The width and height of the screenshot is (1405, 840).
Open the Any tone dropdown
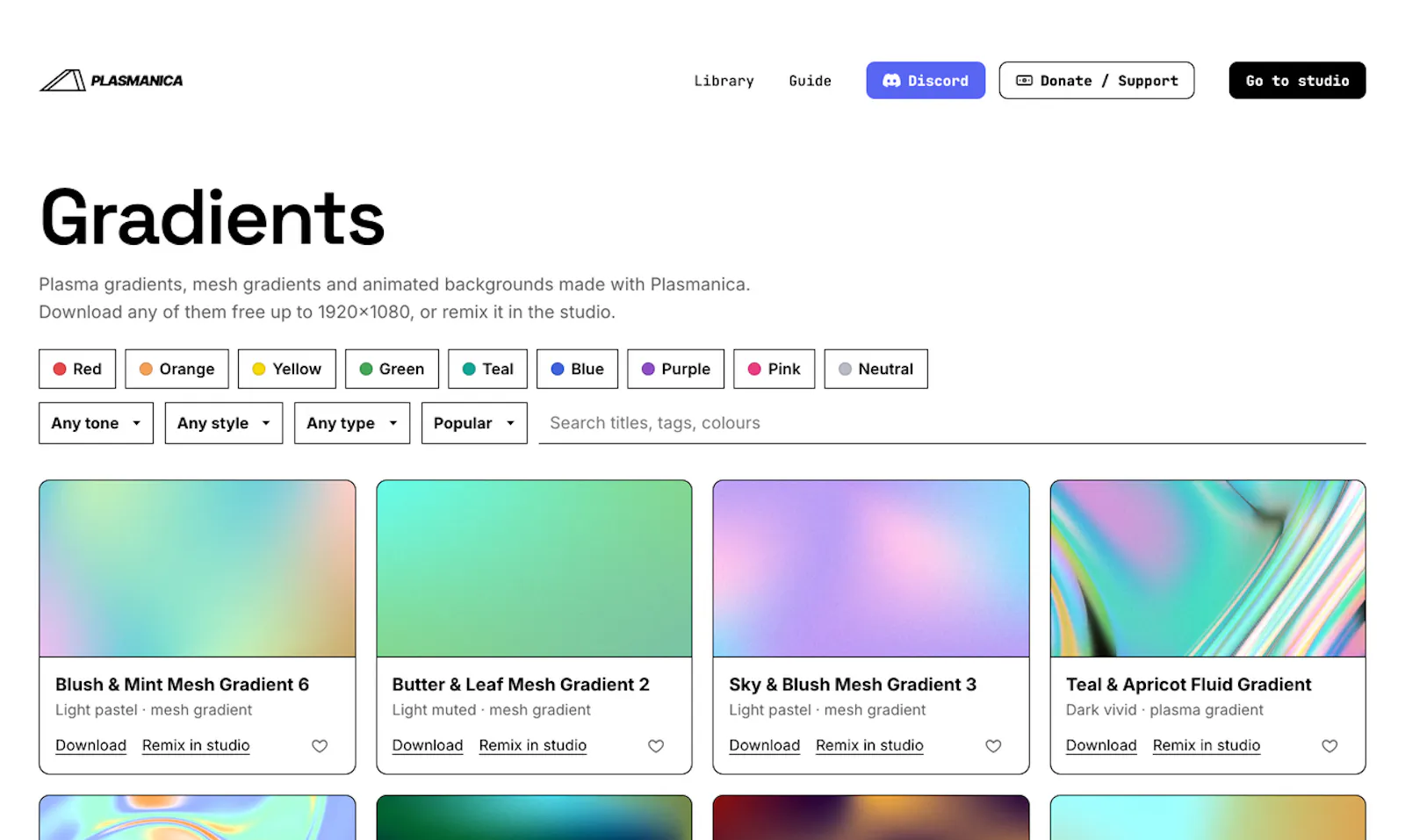[x=96, y=423]
